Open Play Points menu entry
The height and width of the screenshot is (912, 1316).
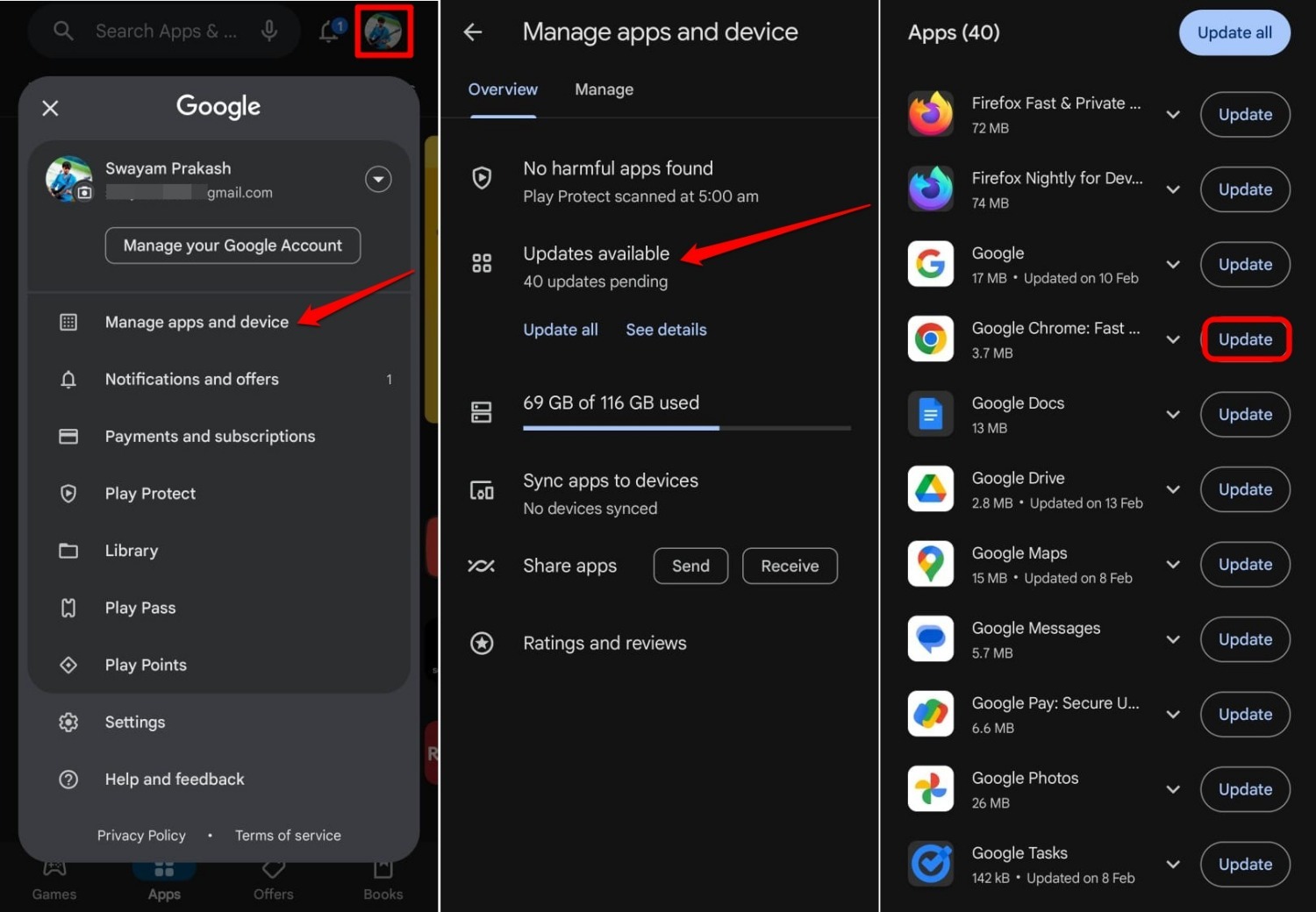tap(219, 664)
